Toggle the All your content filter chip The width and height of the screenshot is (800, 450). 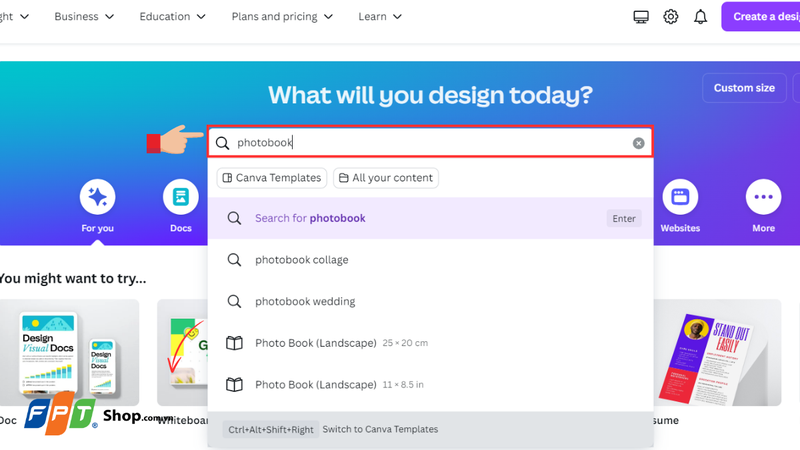tap(386, 178)
